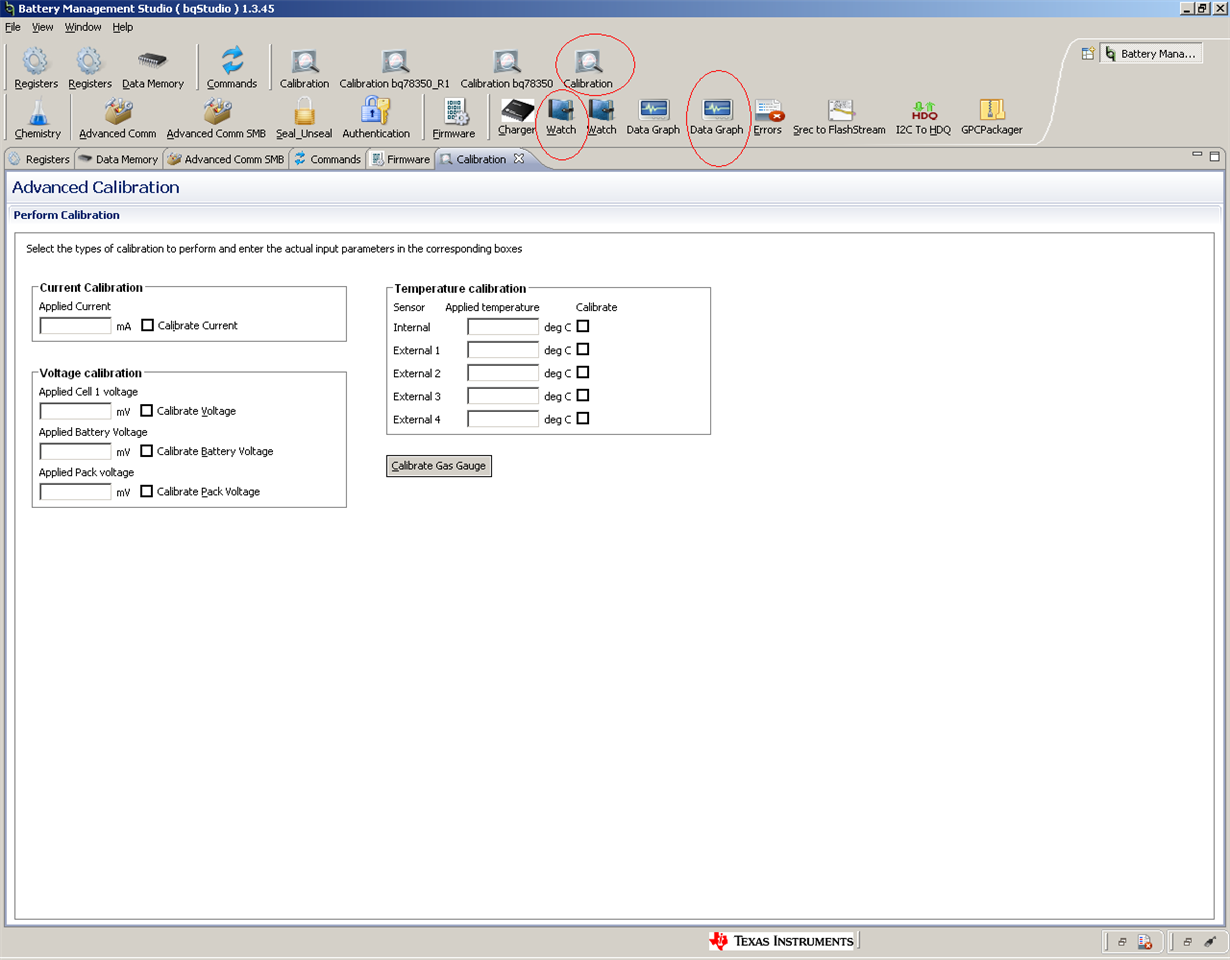This screenshot has width=1230, height=960.
Task: Open the Data Memory toolbar icon
Action: 153,68
